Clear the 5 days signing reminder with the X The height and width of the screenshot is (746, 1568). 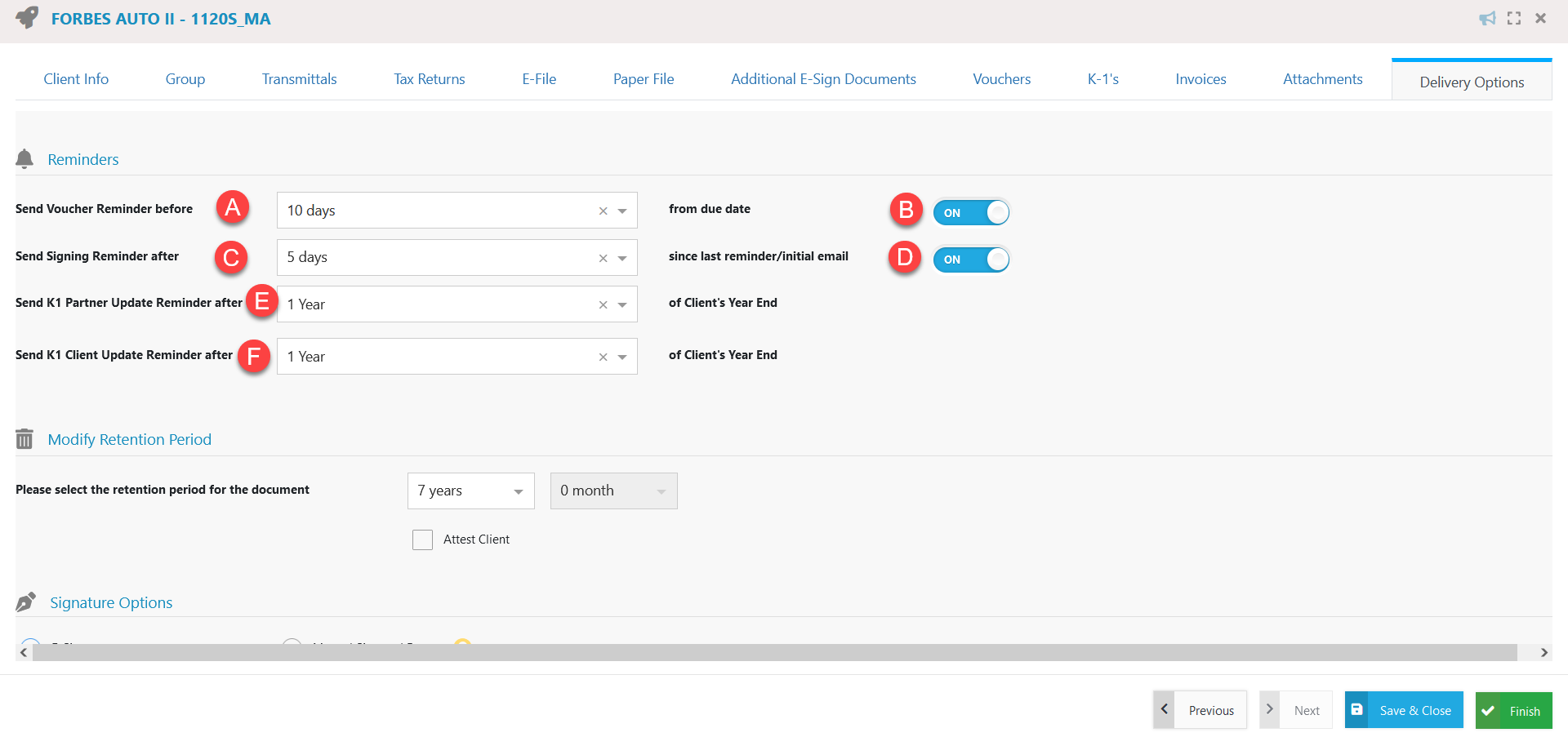pyautogui.click(x=603, y=257)
